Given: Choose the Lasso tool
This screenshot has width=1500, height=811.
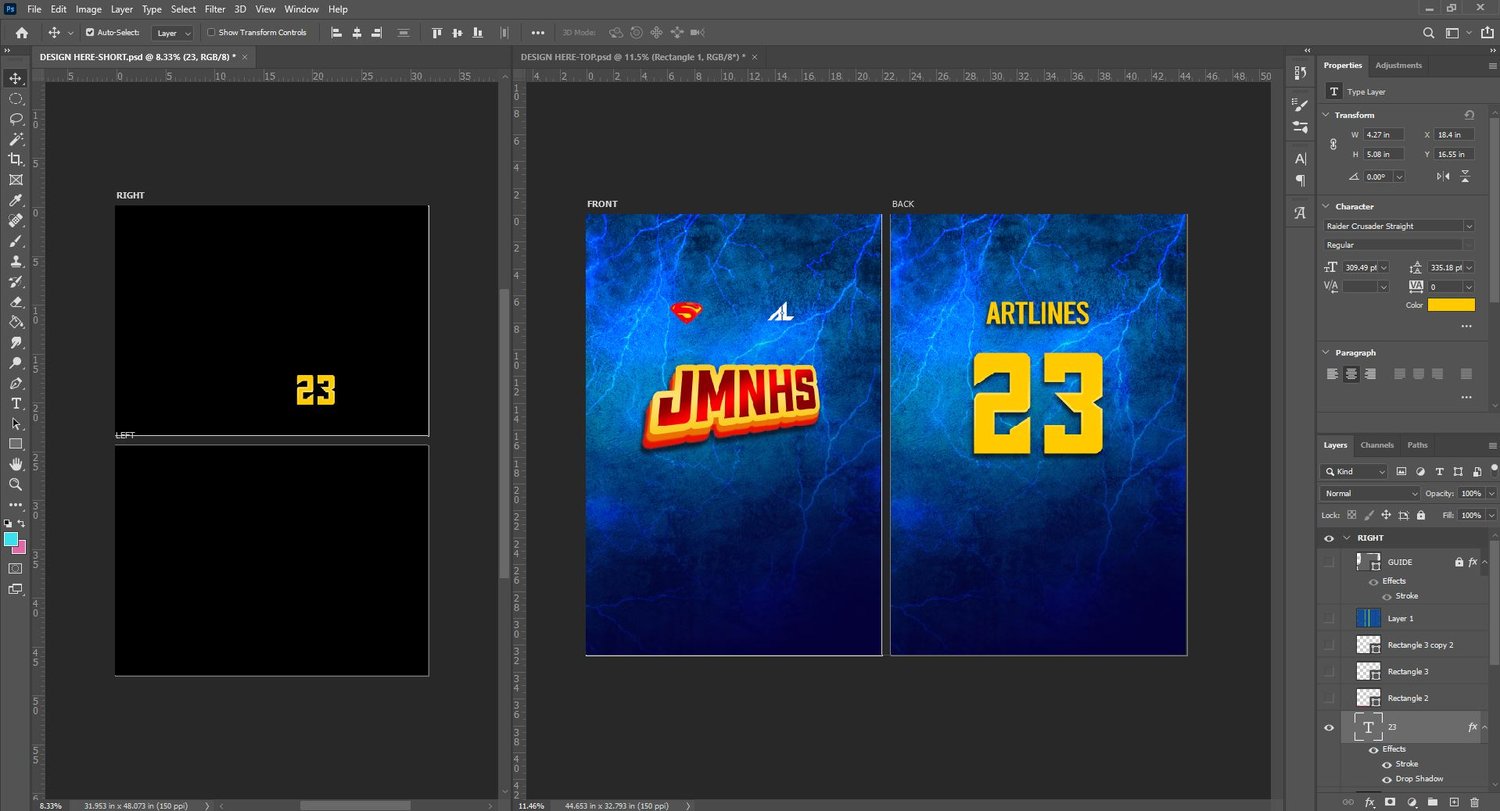Looking at the screenshot, I should 16,118.
